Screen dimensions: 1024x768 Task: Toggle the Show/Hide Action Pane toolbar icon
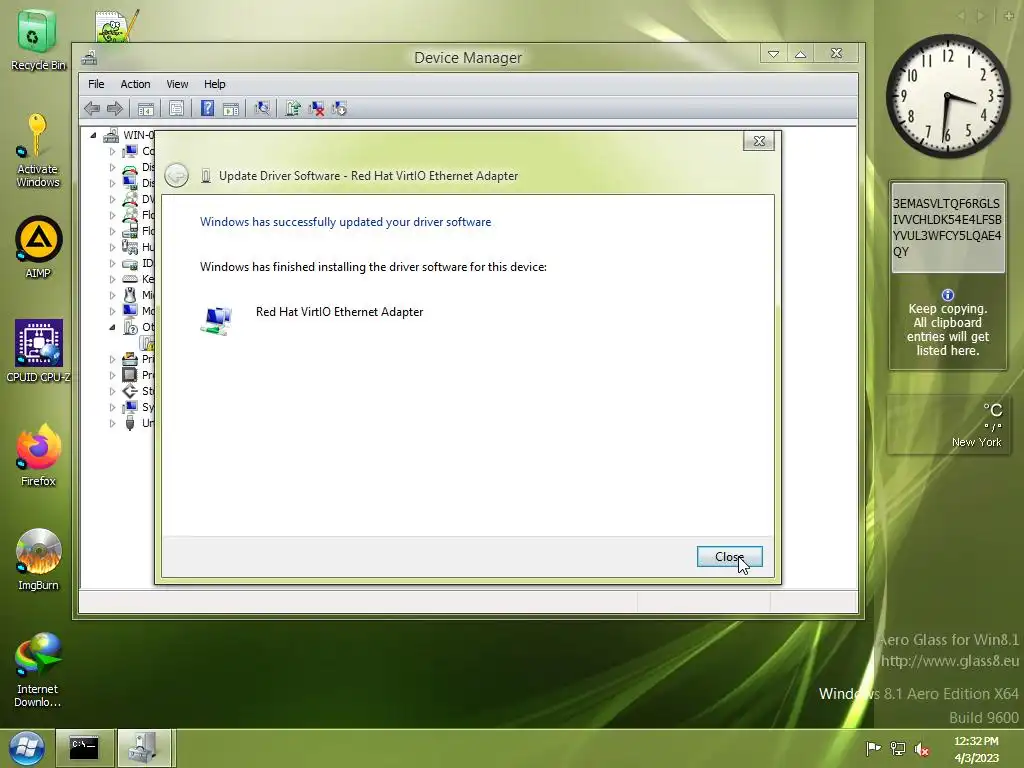(231, 108)
